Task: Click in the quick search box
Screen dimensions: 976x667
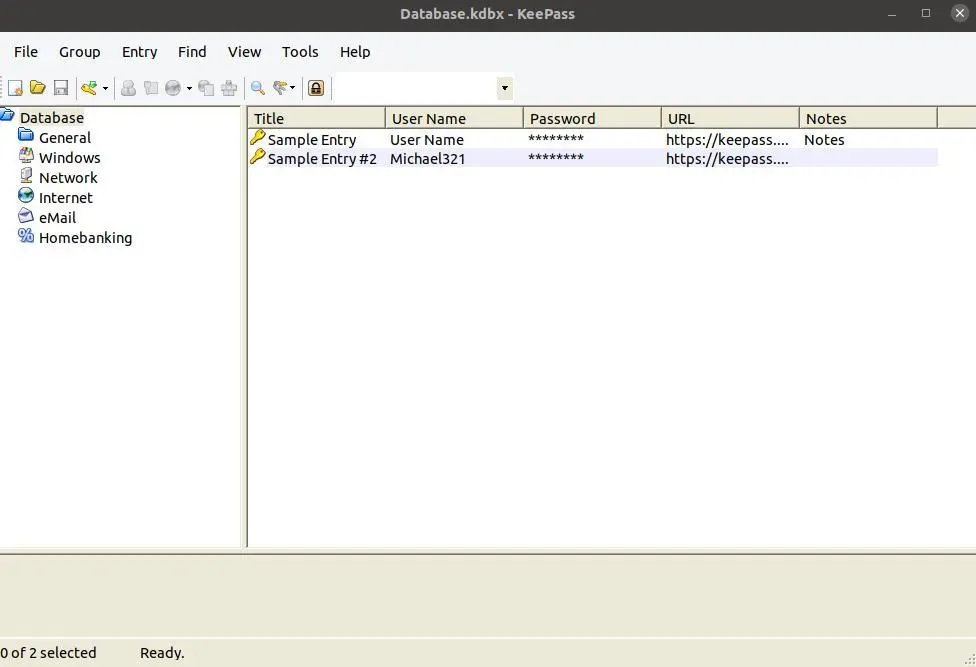Action: (416, 88)
